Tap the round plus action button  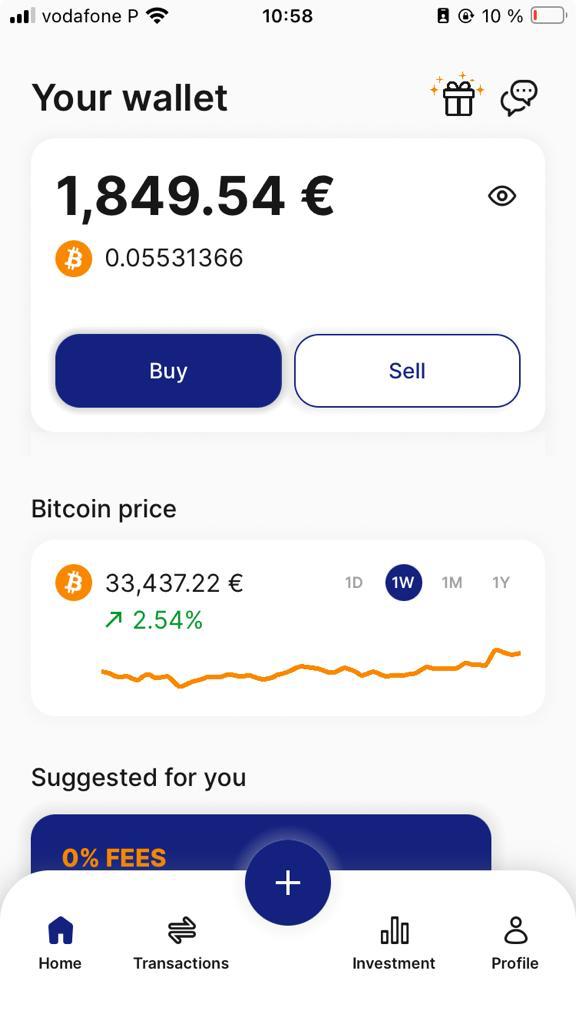coord(288,883)
